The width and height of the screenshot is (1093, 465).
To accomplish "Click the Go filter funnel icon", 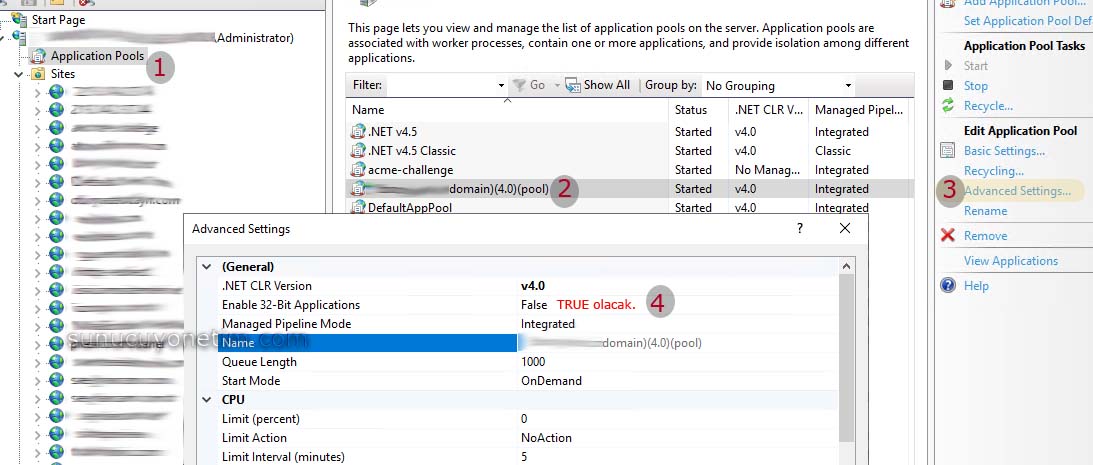I will coord(519,85).
